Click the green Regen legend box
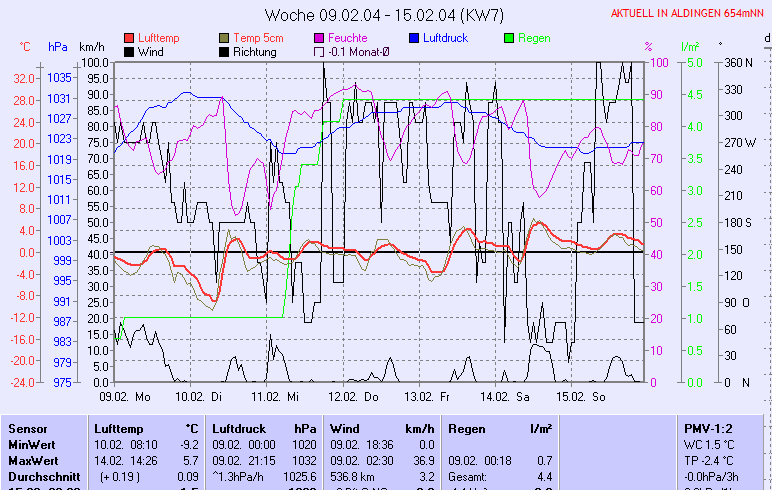Image resolution: width=772 pixels, height=490 pixels. pos(510,38)
